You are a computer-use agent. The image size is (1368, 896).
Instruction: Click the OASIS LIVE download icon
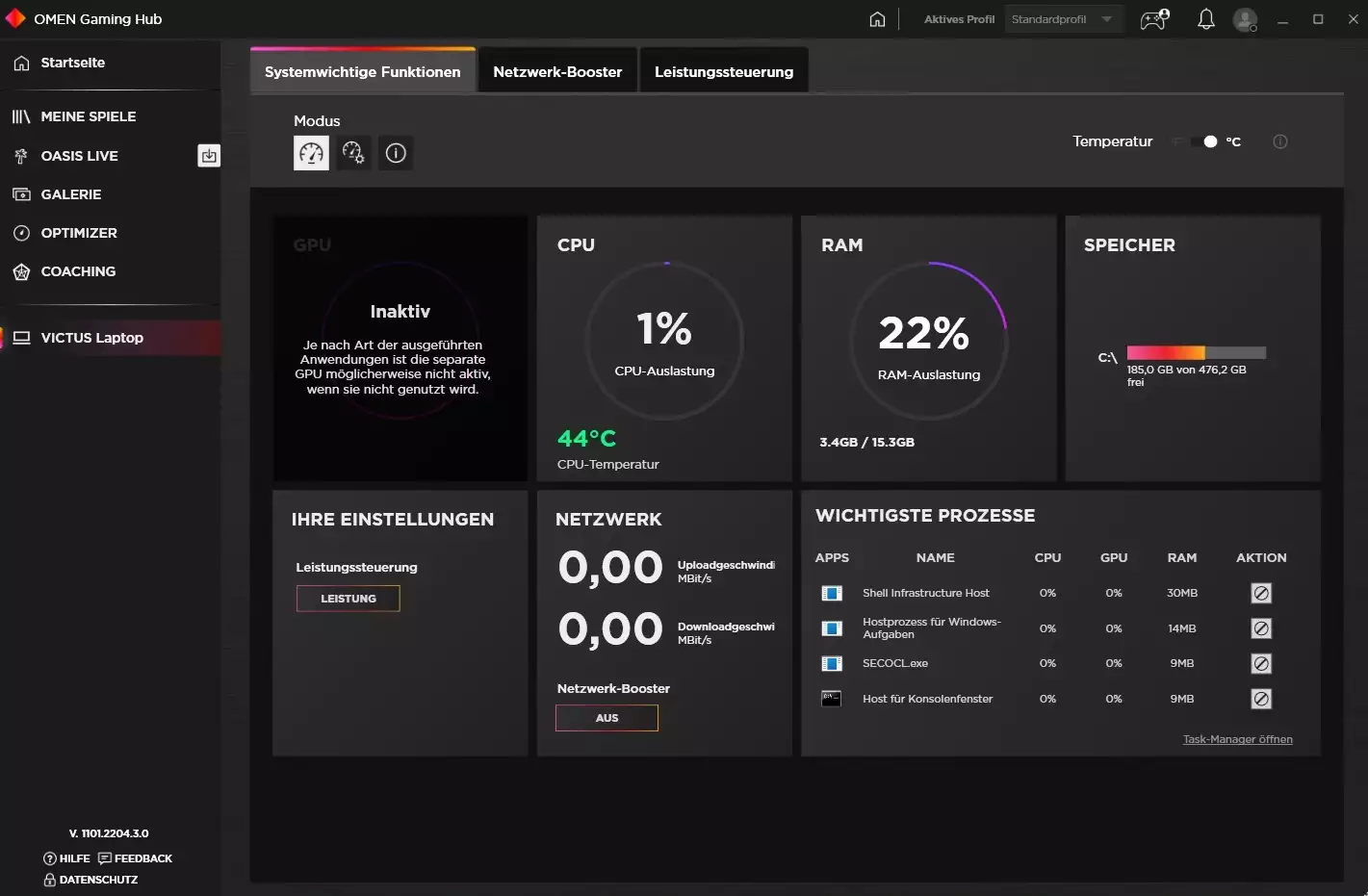click(209, 155)
